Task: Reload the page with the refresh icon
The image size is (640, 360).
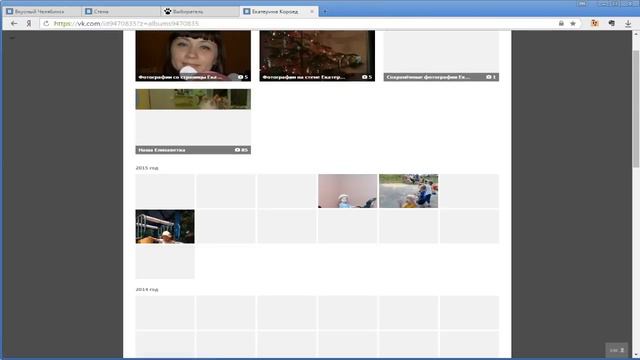Action: click(x=46, y=24)
